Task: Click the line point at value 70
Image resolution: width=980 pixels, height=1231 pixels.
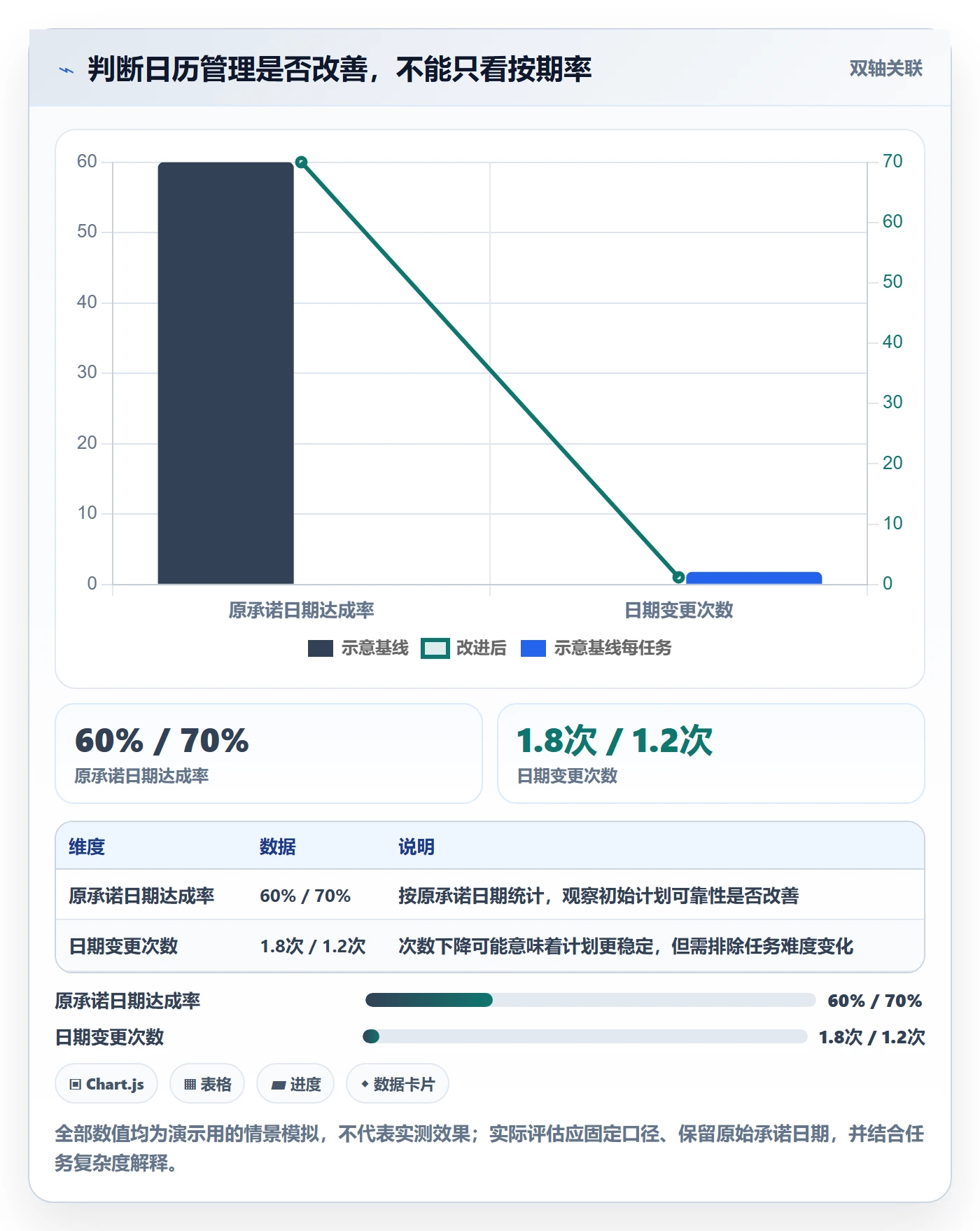Action: click(x=302, y=162)
